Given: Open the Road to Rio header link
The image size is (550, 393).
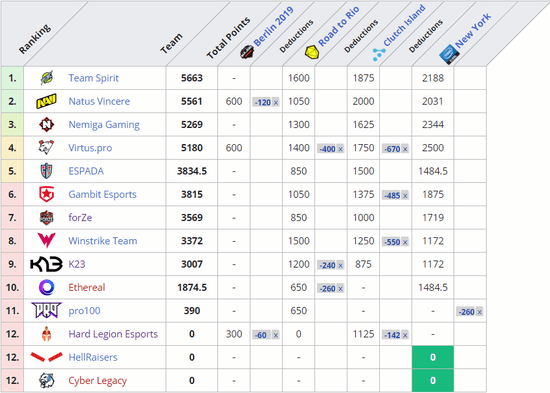Looking at the screenshot, I should 338,26.
